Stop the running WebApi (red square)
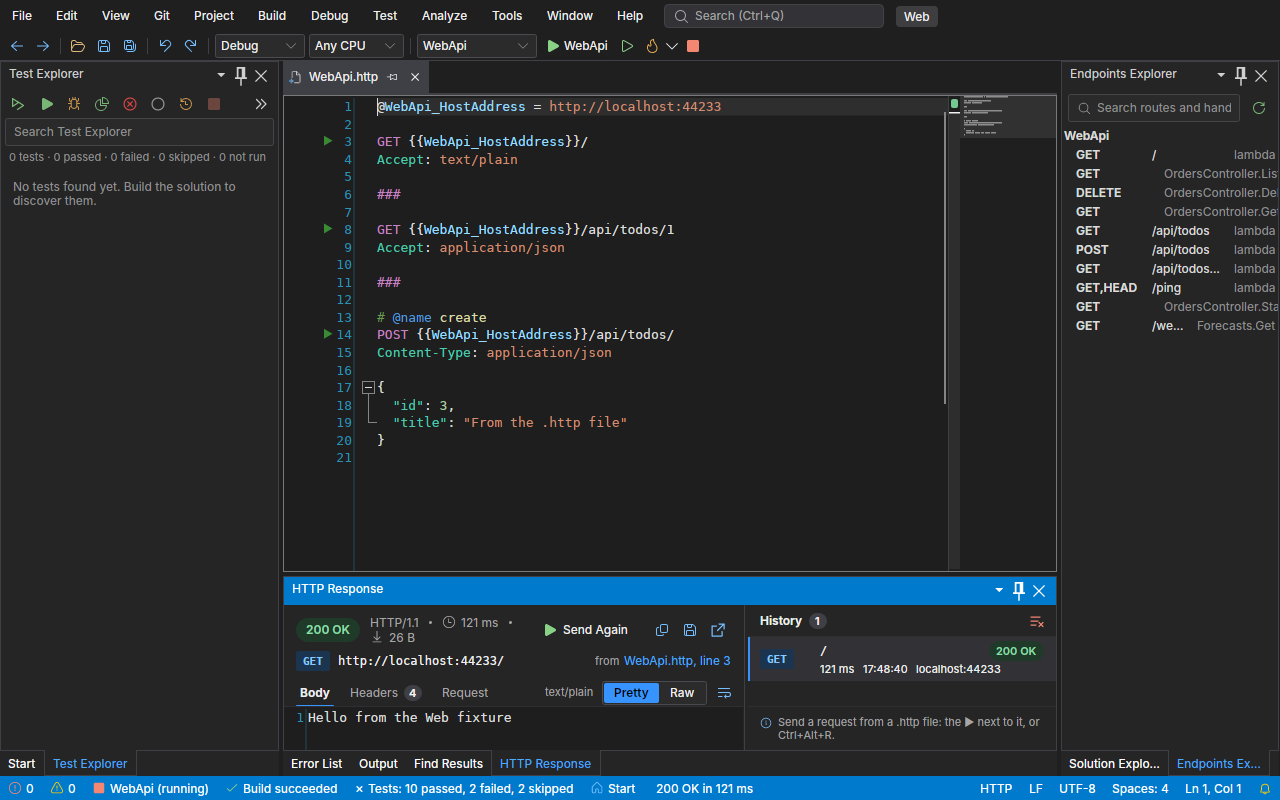 (693, 46)
